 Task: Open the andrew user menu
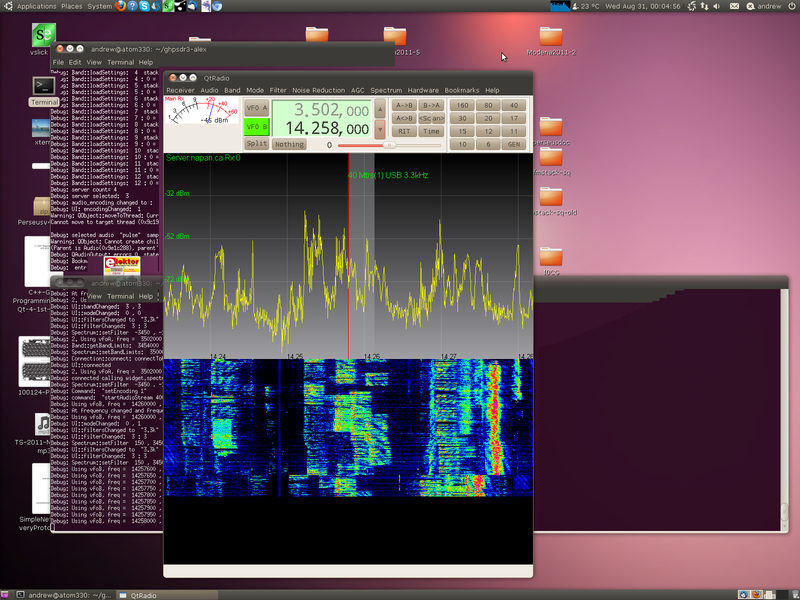pos(764,6)
